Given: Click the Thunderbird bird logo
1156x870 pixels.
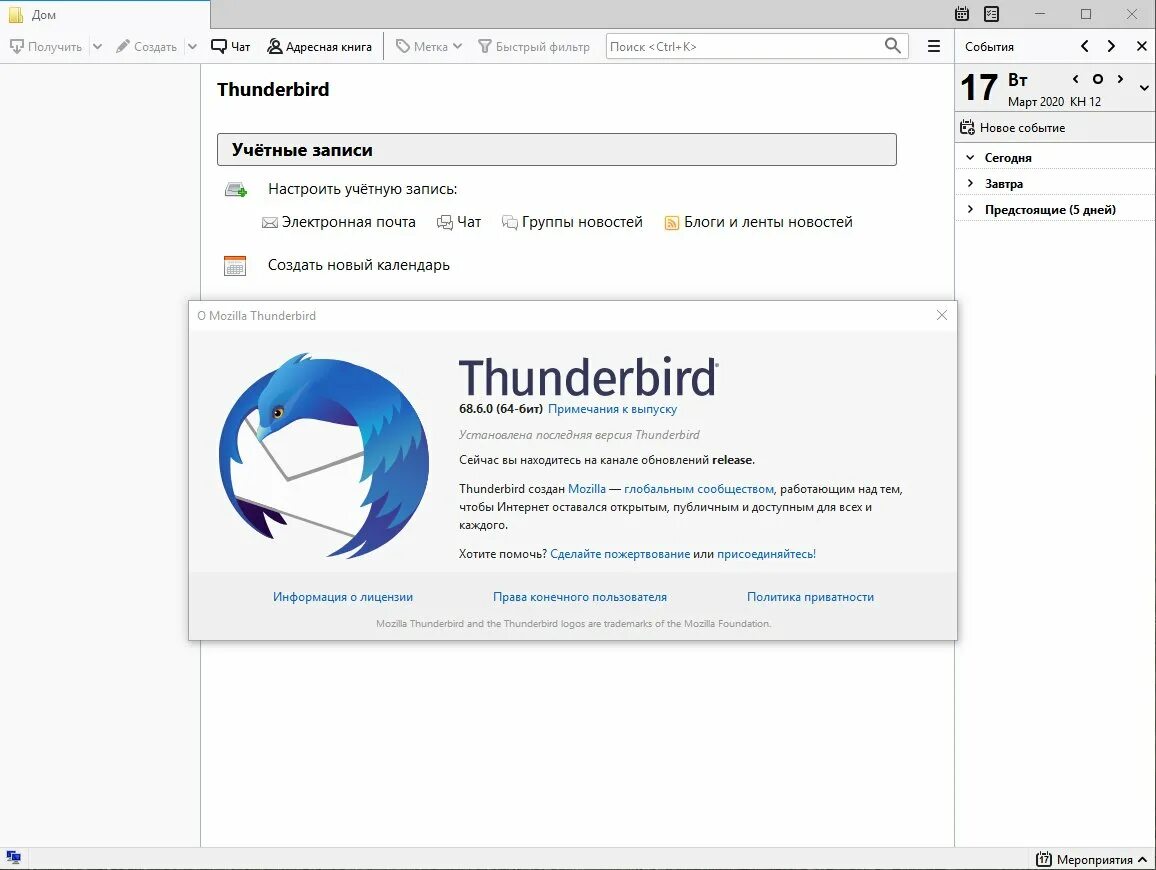Looking at the screenshot, I should pos(324,455).
